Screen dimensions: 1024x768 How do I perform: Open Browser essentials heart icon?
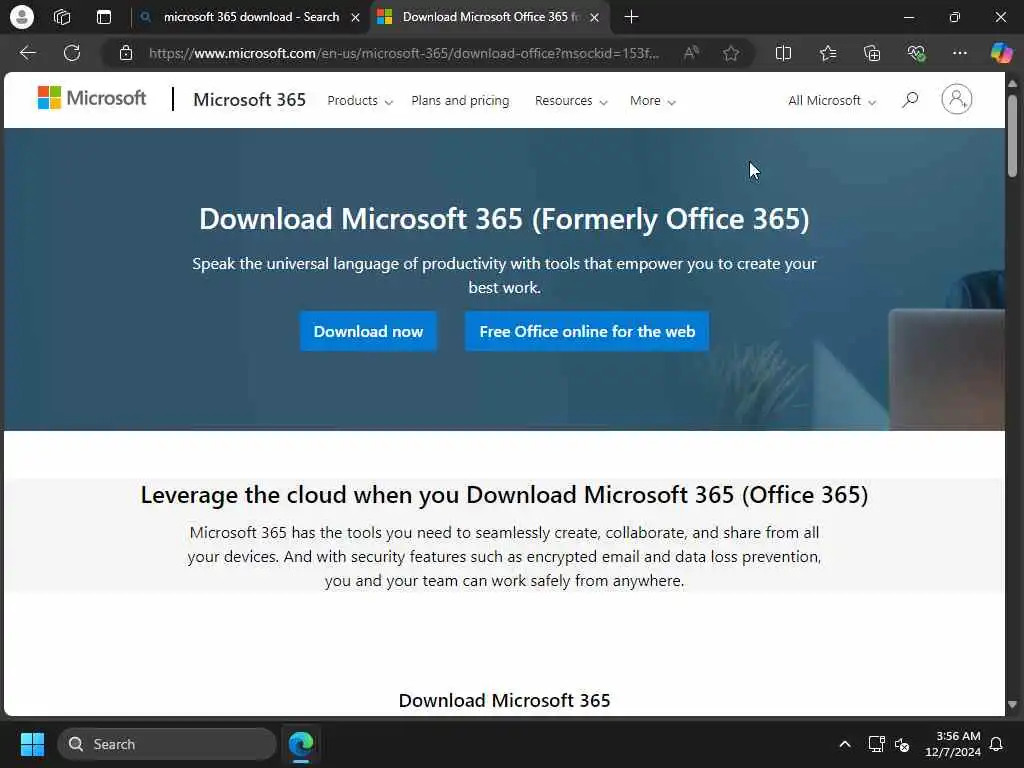916,53
